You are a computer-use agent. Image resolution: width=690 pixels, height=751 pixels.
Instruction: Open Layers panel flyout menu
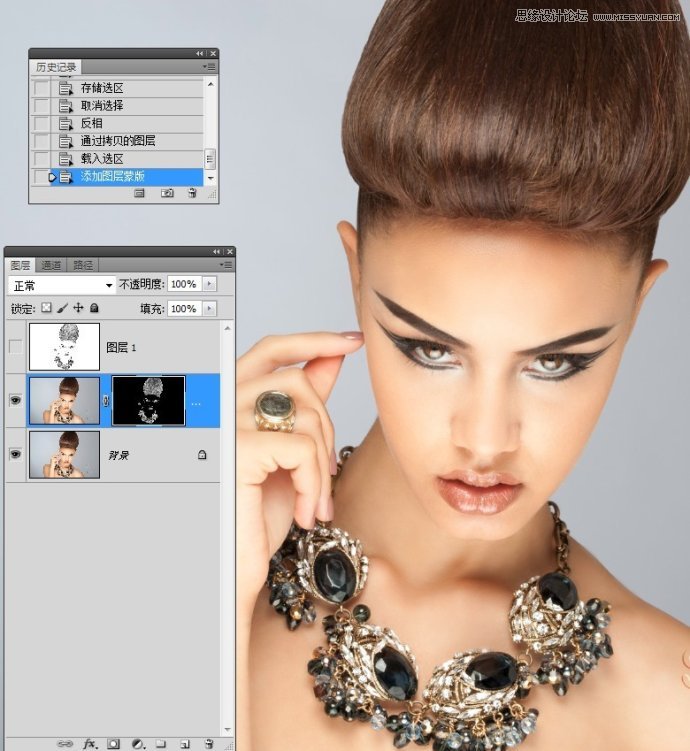coord(226,264)
